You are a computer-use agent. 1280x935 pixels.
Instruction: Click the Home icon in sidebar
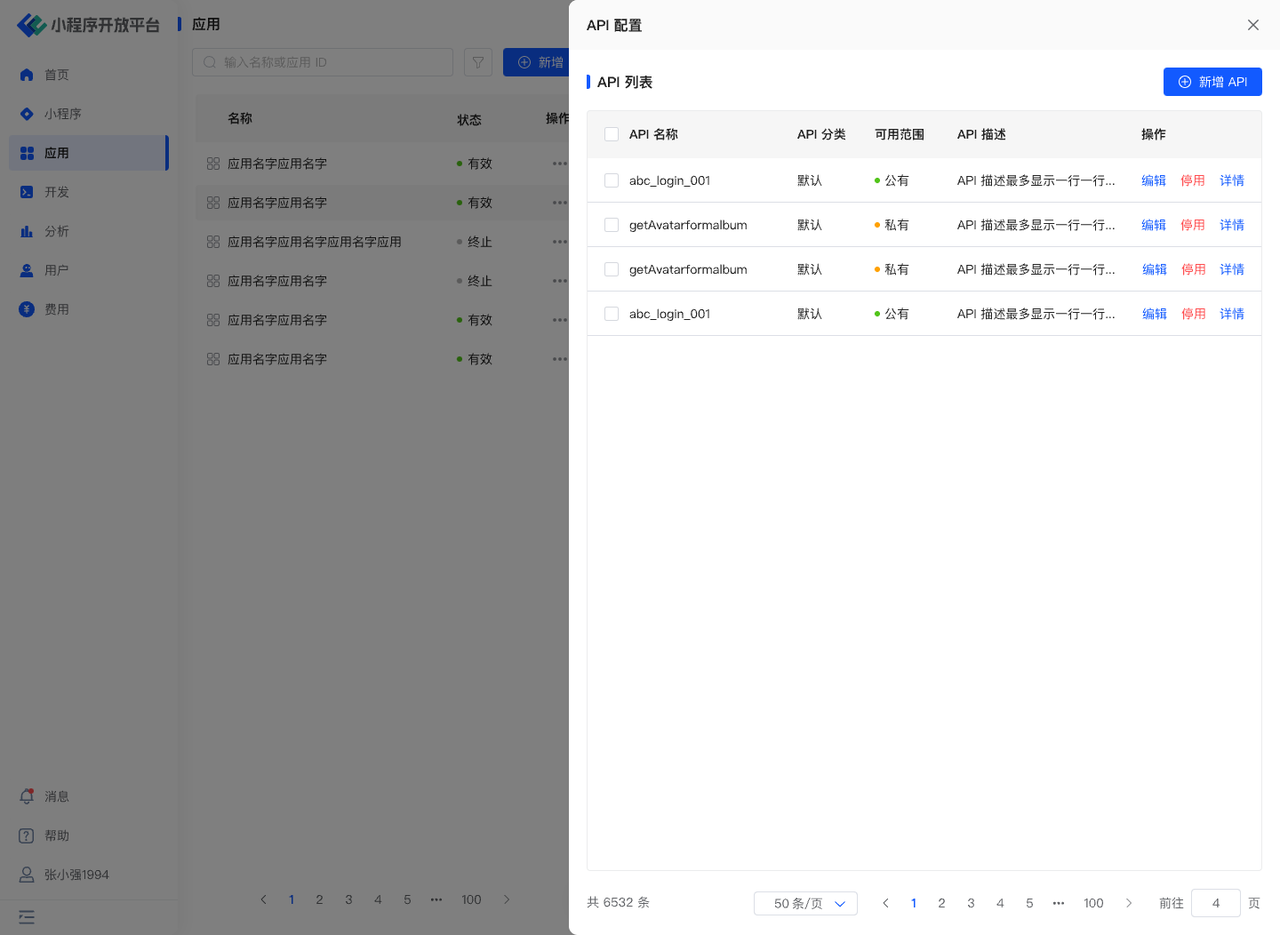(x=27, y=75)
